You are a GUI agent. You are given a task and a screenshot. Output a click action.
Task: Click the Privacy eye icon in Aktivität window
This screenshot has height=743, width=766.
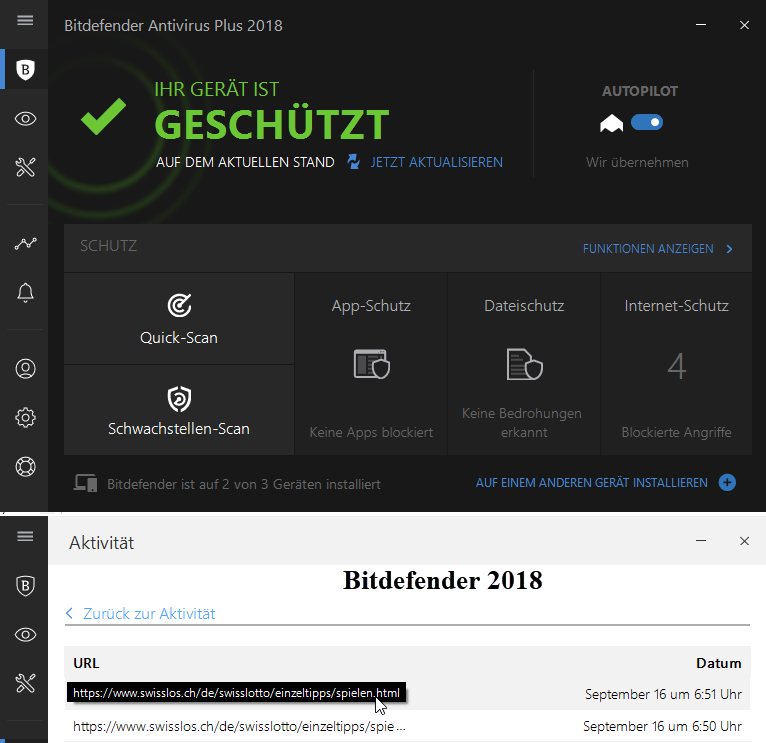click(25, 635)
